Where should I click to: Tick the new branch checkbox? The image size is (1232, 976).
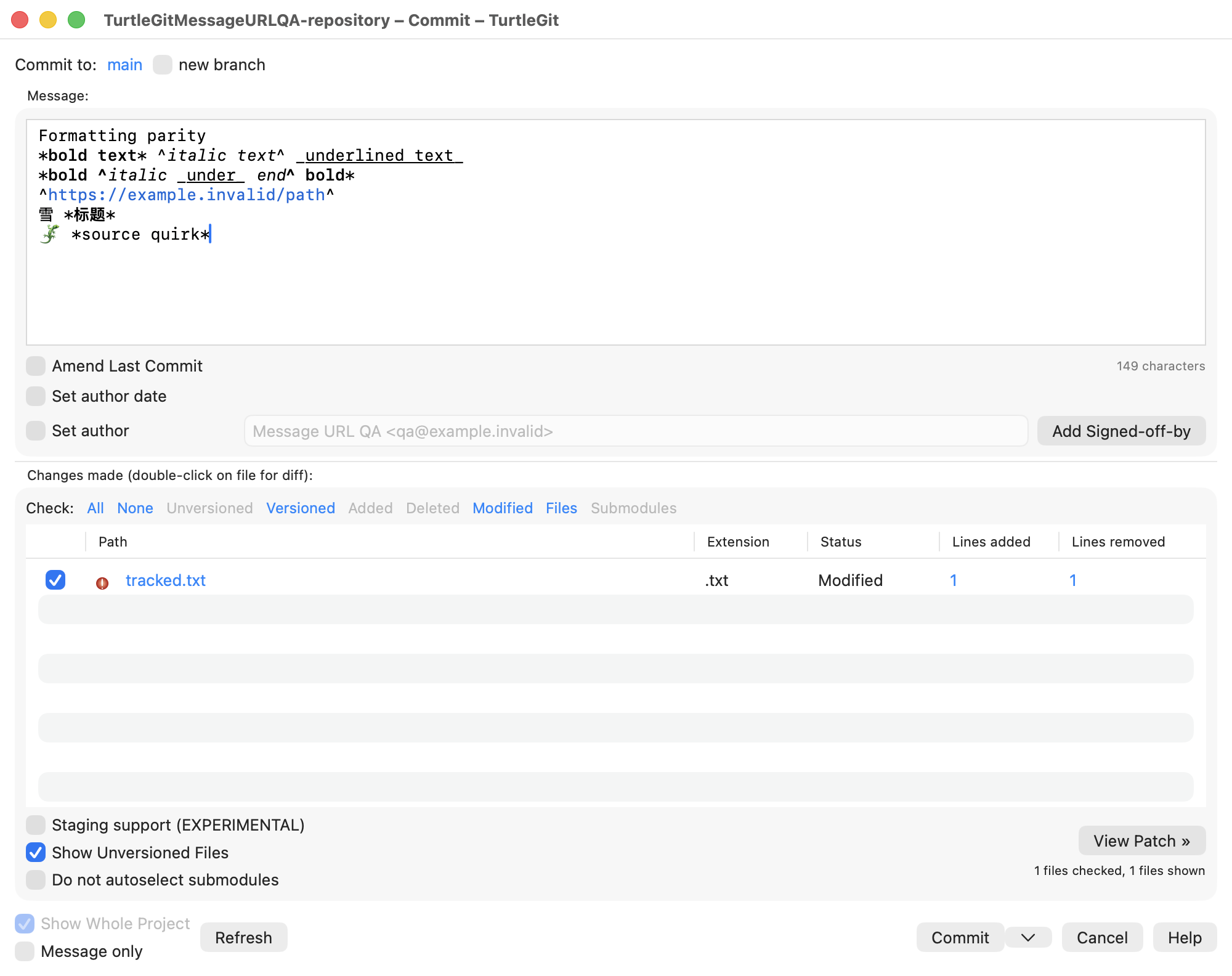163,65
